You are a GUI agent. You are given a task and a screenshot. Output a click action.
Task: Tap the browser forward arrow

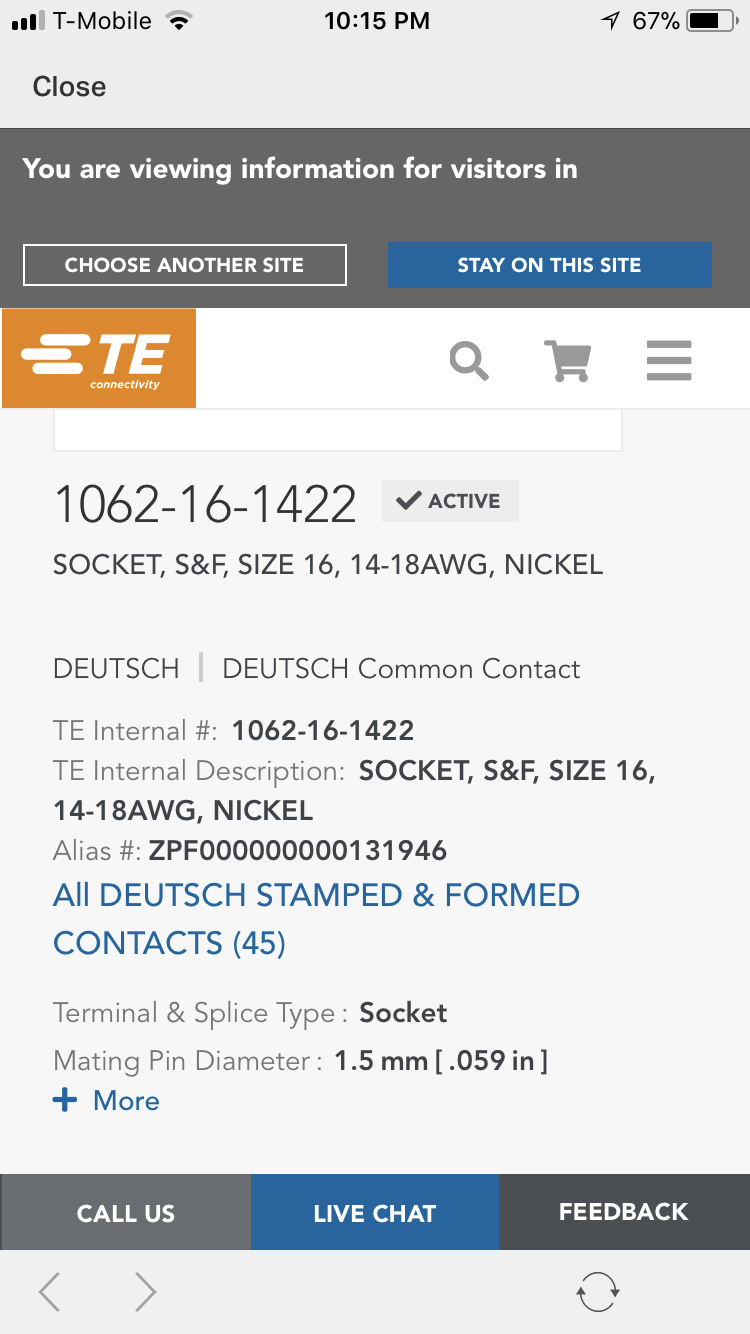(x=146, y=1291)
